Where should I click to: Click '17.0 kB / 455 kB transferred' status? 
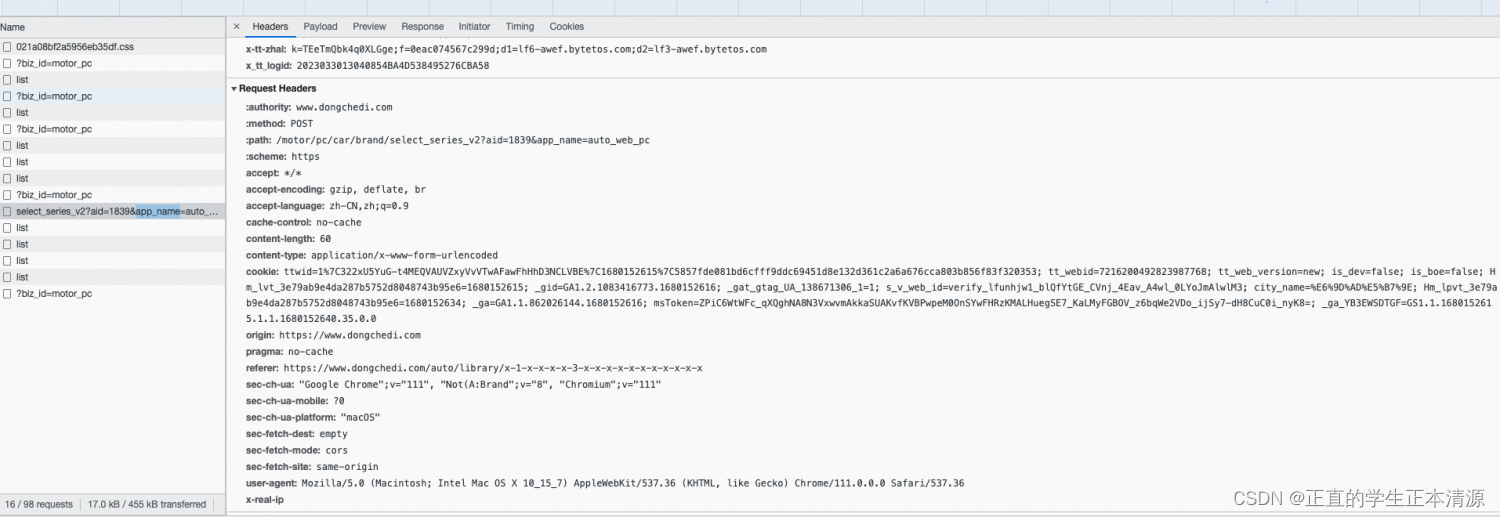(x=147, y=504)
